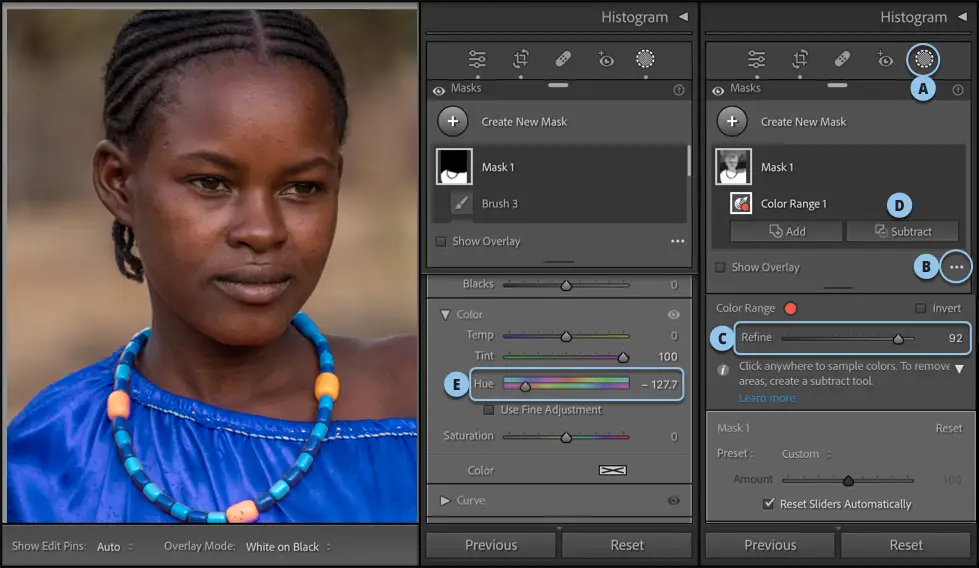The image size is (979, 568).
Task: Open the circled three-dots mask options menu
Action: pos(957,267)
